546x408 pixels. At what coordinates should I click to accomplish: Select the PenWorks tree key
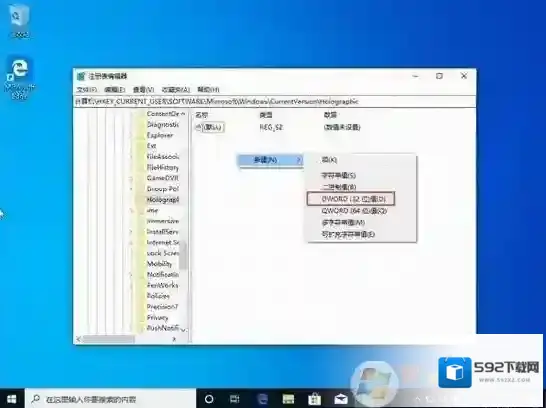tap(162, 285)
